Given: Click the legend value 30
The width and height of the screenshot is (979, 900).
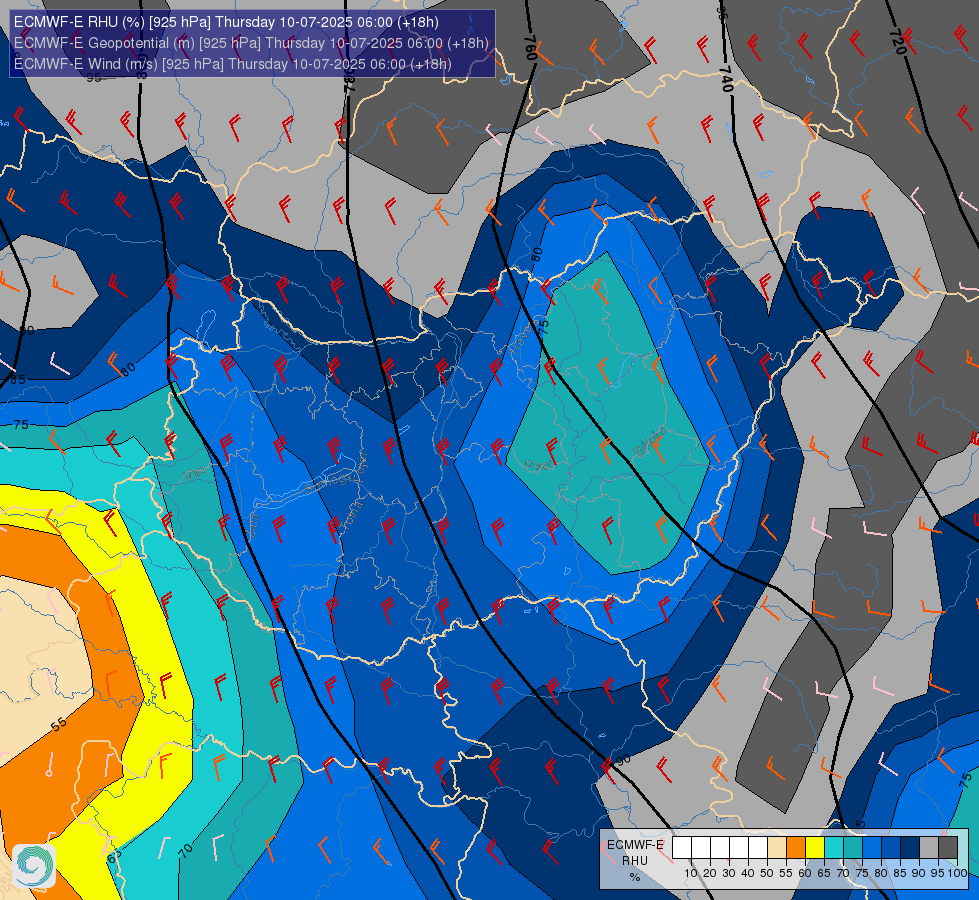Looking at the screenshot, I should (729, 873).
